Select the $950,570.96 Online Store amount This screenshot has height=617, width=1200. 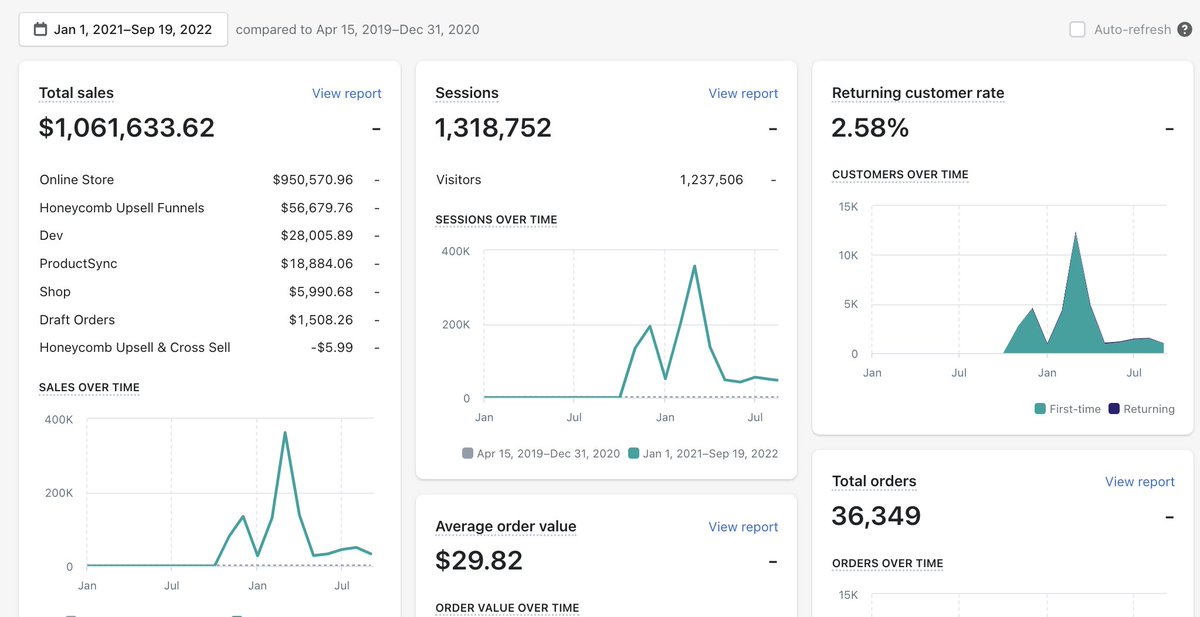click(313, 180)
